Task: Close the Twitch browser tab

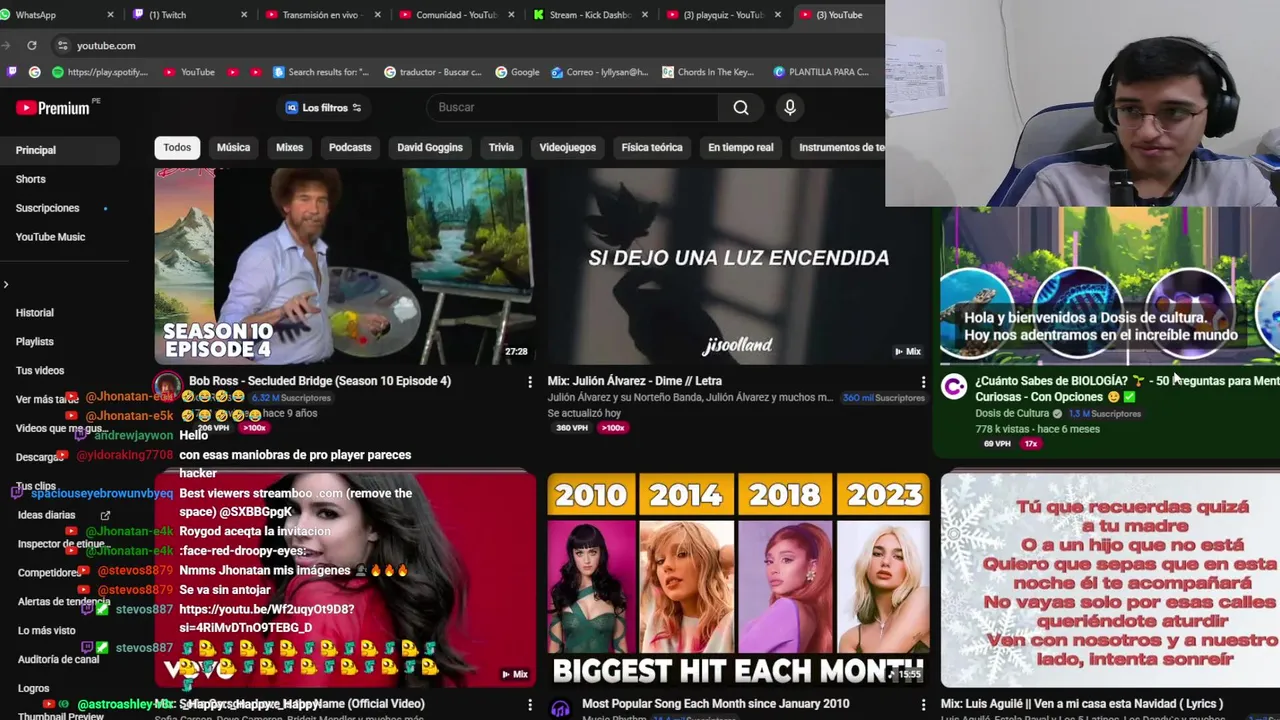Action: tap(244, 15)
